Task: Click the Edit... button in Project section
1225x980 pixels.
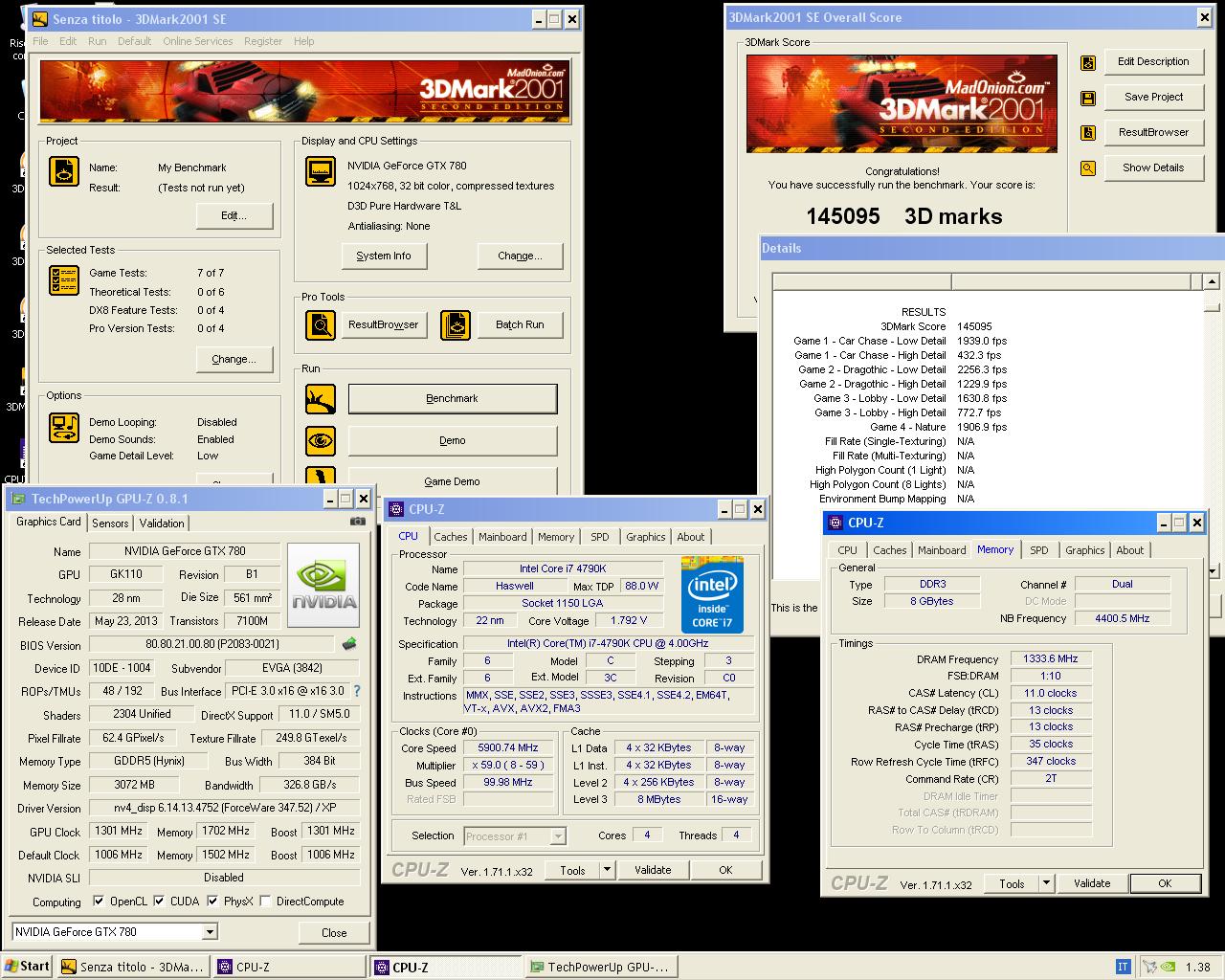Action: (x=234, y=216)
